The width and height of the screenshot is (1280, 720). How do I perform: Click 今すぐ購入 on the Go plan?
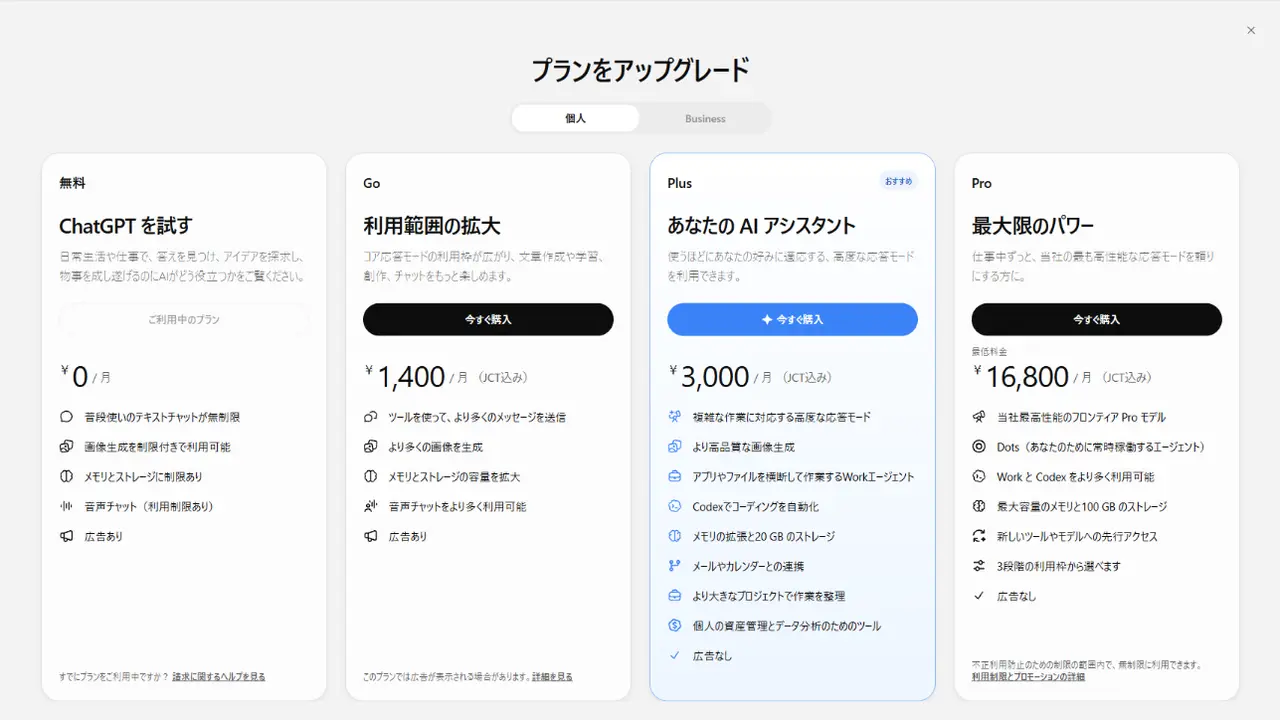coord(488,319)
